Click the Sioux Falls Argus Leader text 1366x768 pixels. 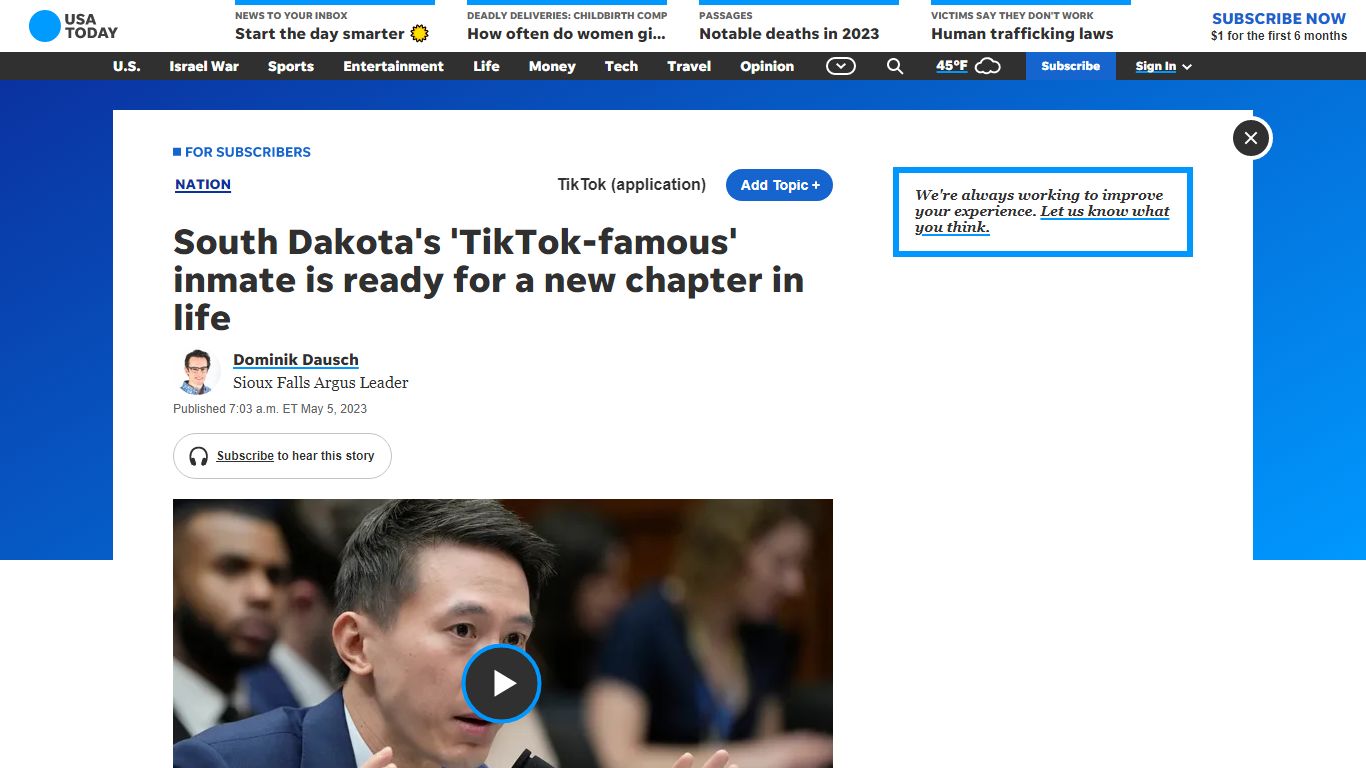point(321,382)
